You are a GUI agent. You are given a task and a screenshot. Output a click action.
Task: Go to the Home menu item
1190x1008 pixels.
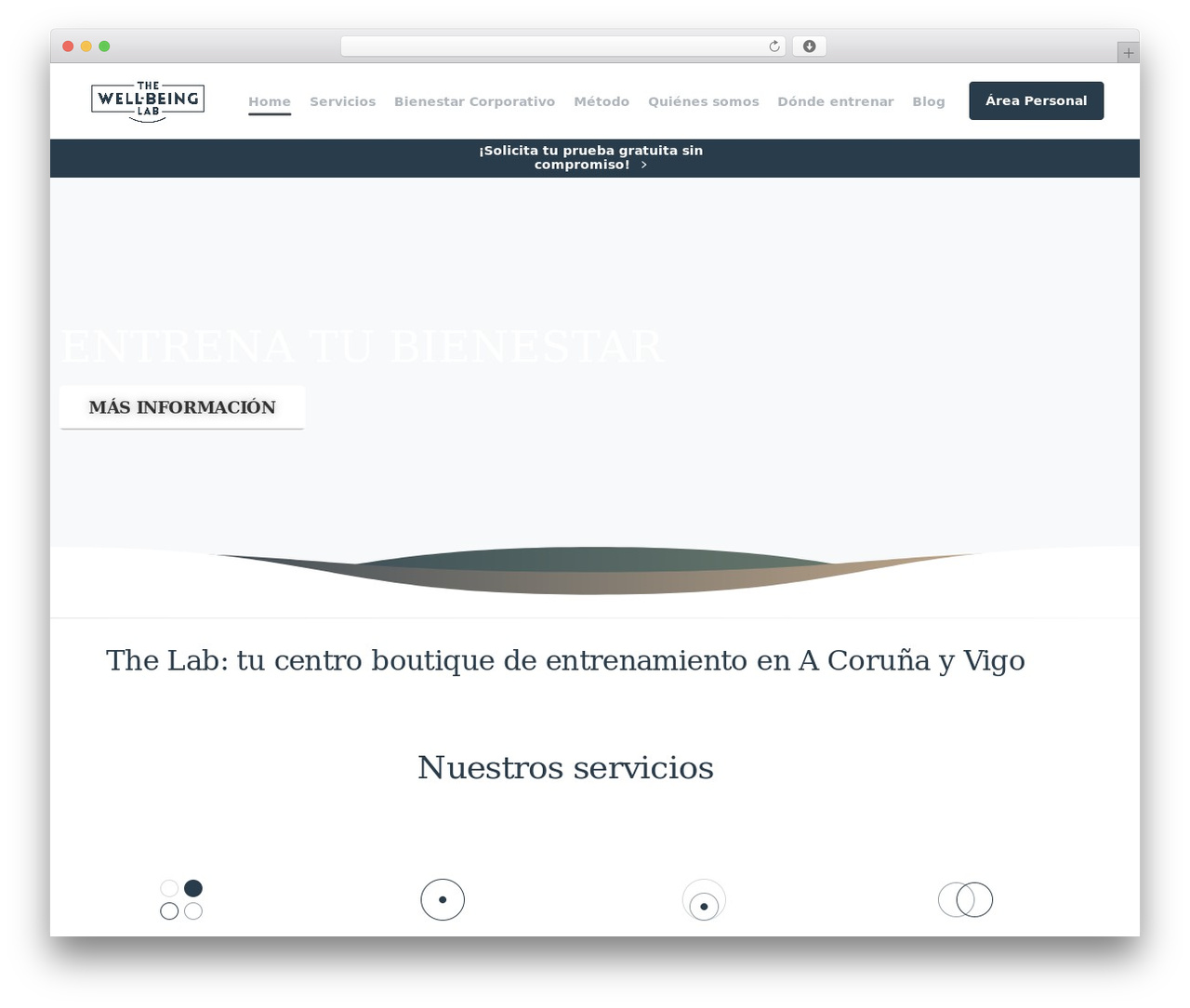tap(270, 101)
